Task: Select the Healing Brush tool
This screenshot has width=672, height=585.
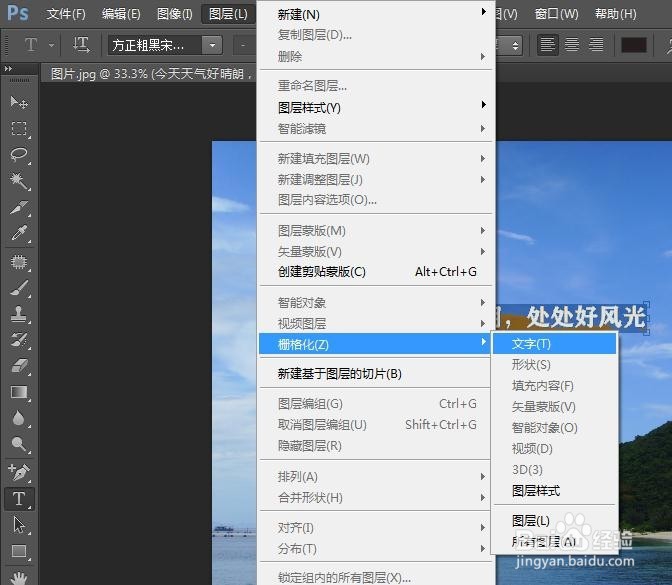Action: click(x=19, y=262)
